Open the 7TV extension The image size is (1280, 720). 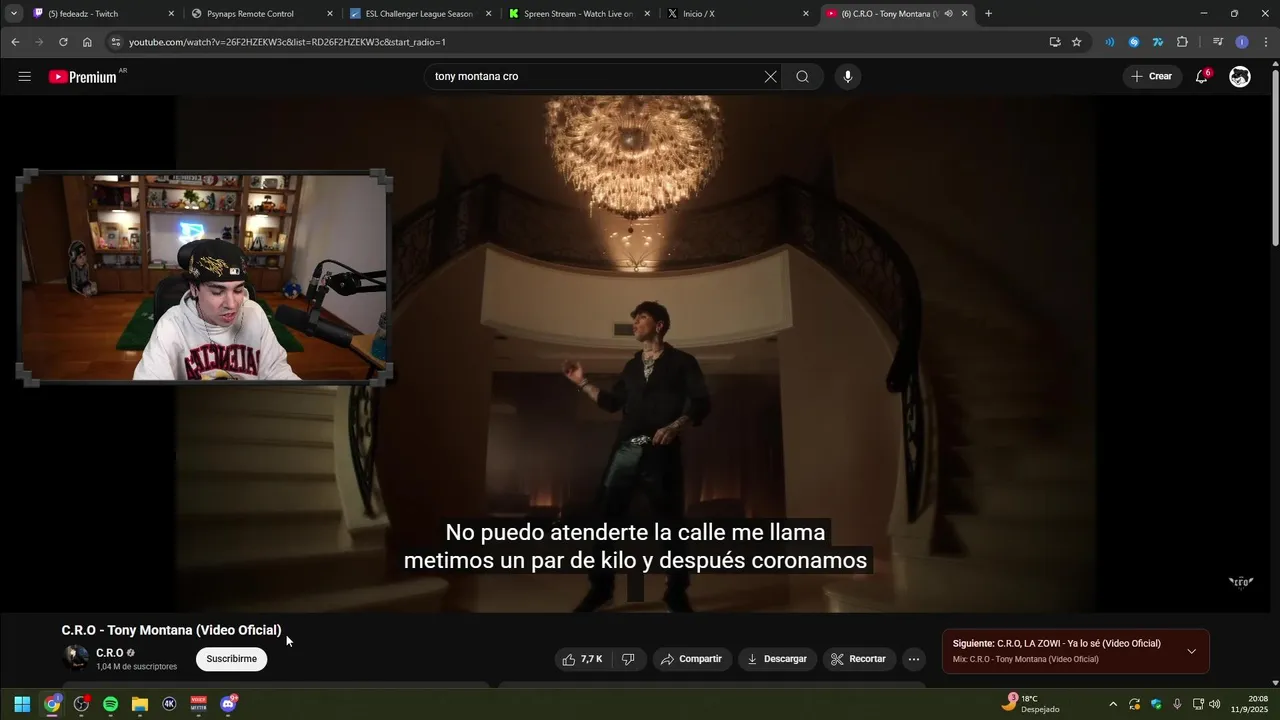point(1158,42)
